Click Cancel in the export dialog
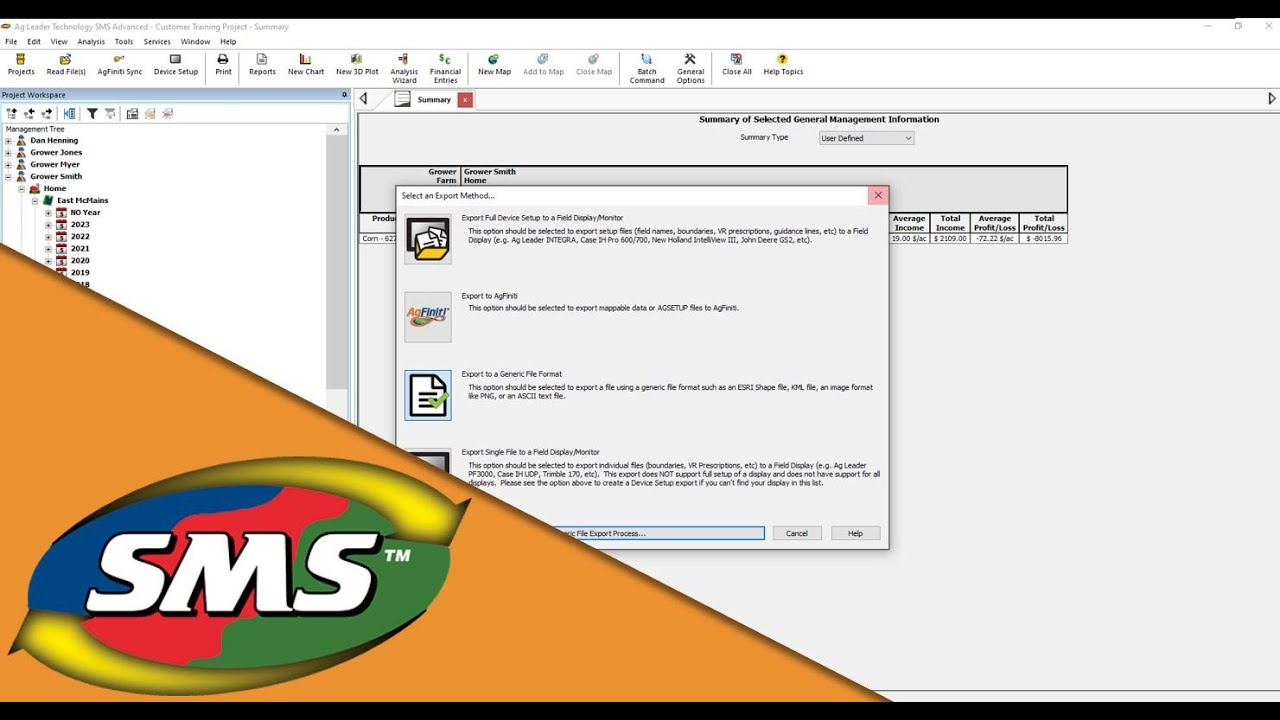Image resolution: width=1280 pixels, height=720 pixels. pyautogui.click(x=797, y=533)
